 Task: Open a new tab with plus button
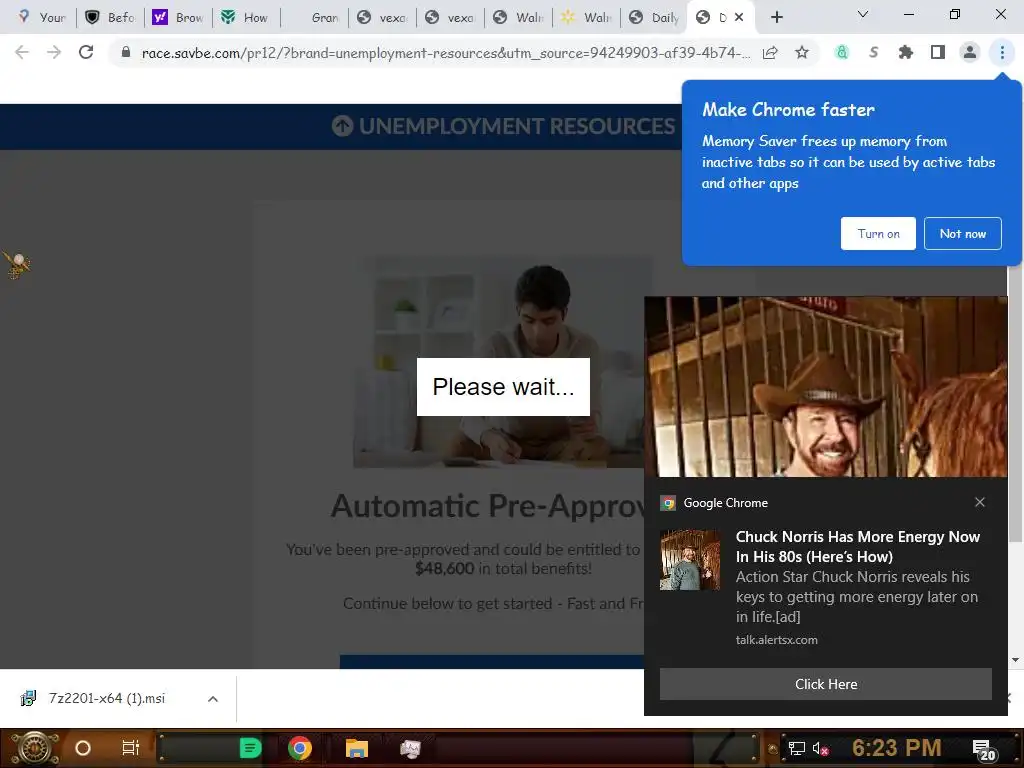[x=776, y=17]
